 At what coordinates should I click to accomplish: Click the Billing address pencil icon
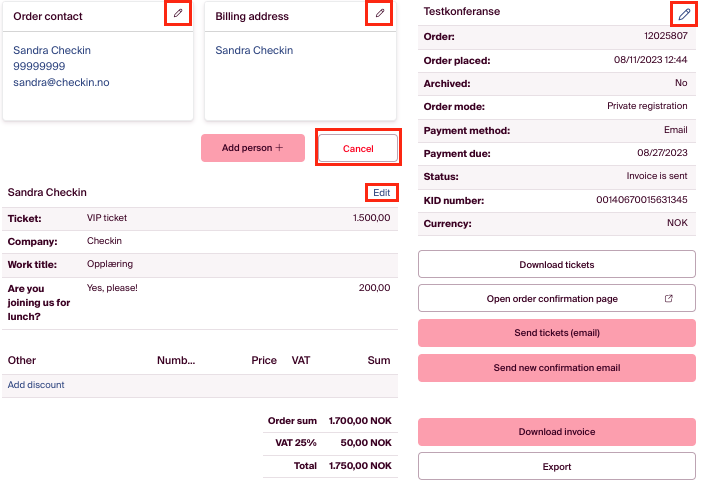pos(379,13)
